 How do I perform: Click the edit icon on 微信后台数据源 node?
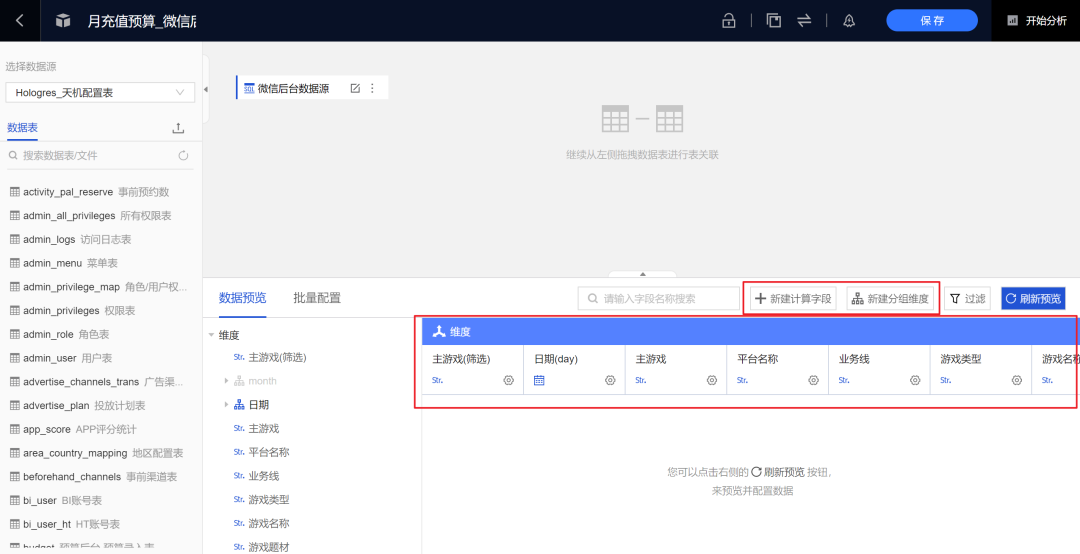tap(355, 88)
